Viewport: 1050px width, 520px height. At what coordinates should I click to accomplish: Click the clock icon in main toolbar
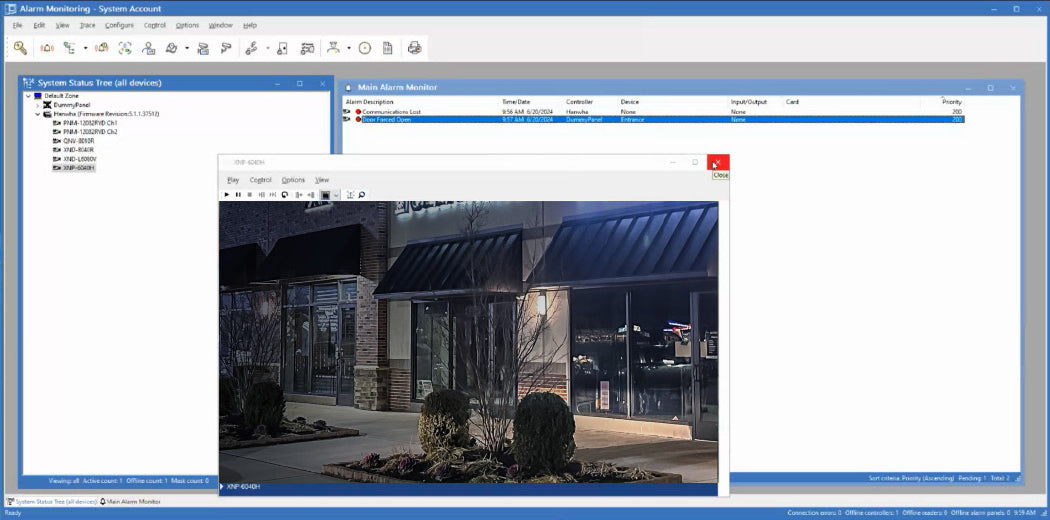[365, 47]
